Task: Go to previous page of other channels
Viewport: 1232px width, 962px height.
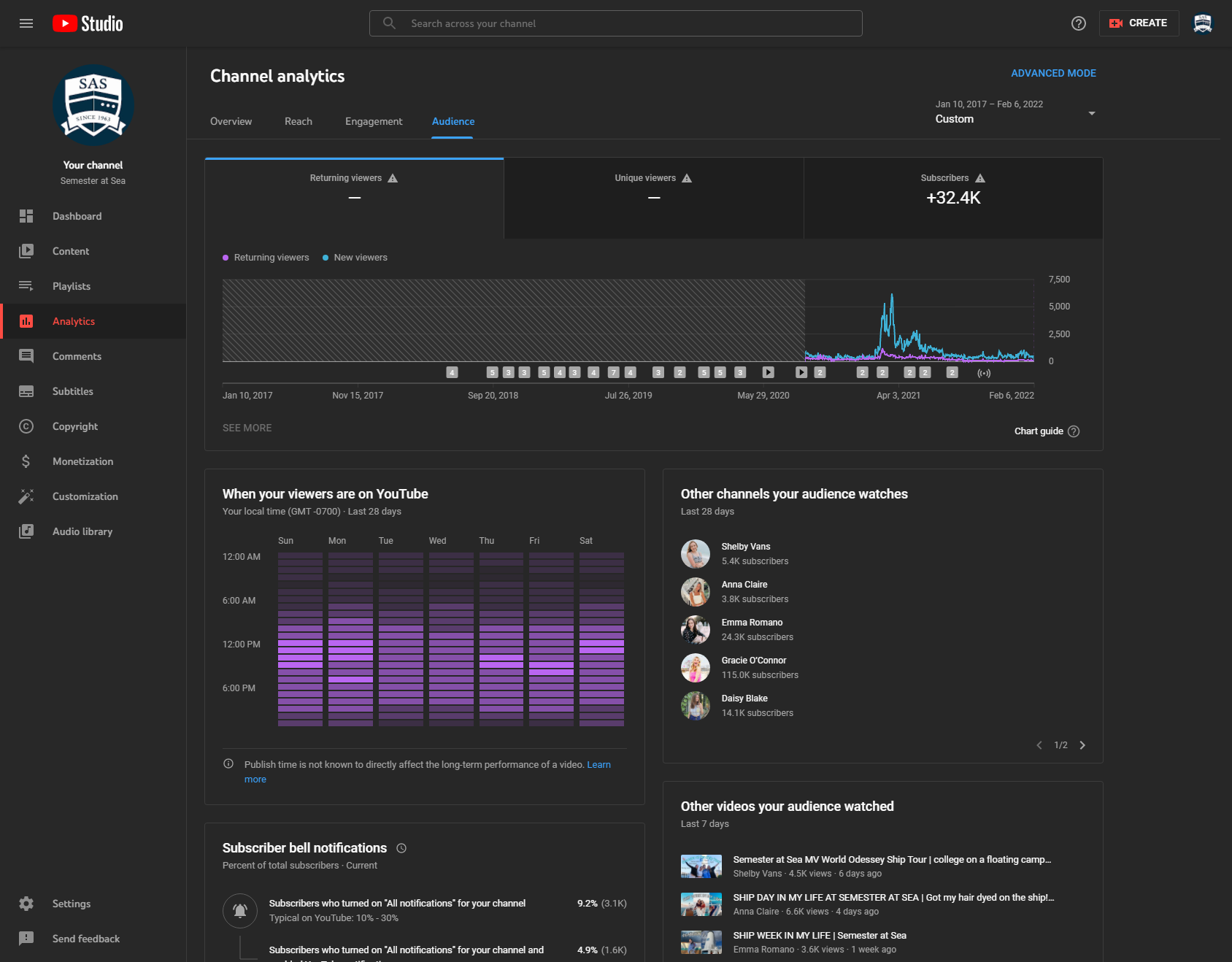Action: 1039,745
